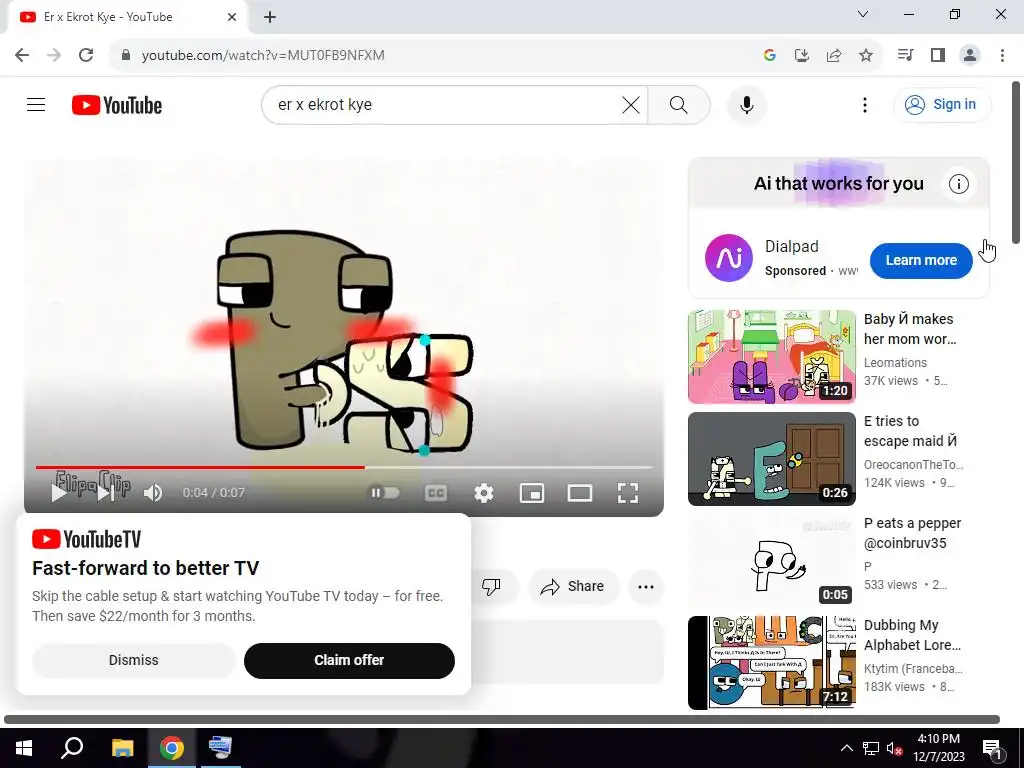
Task: Click Chrome in the taskbar
Action: tap(172, 748)
